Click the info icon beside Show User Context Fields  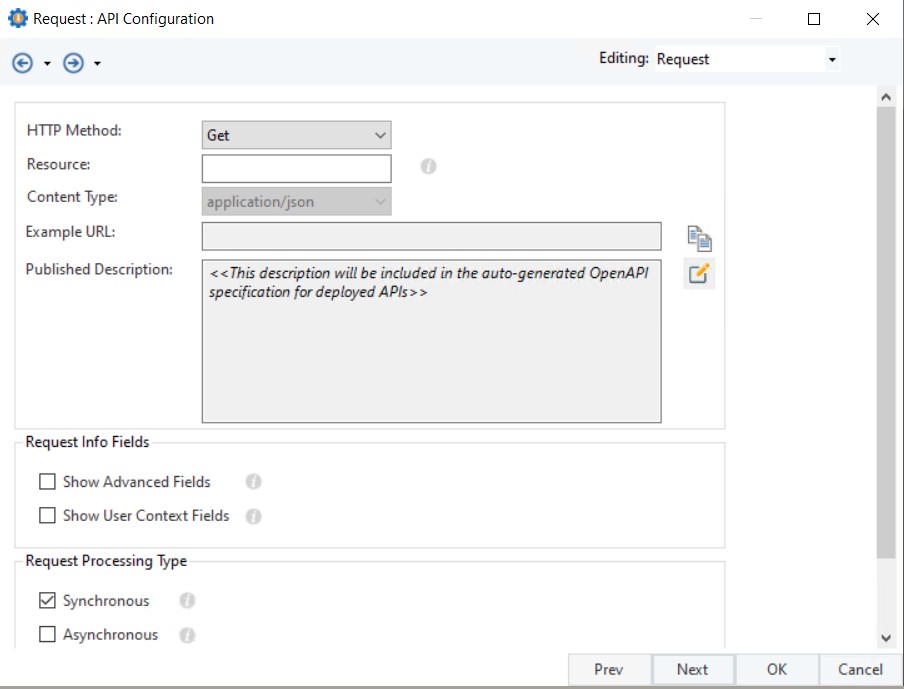tap(254, 516)
